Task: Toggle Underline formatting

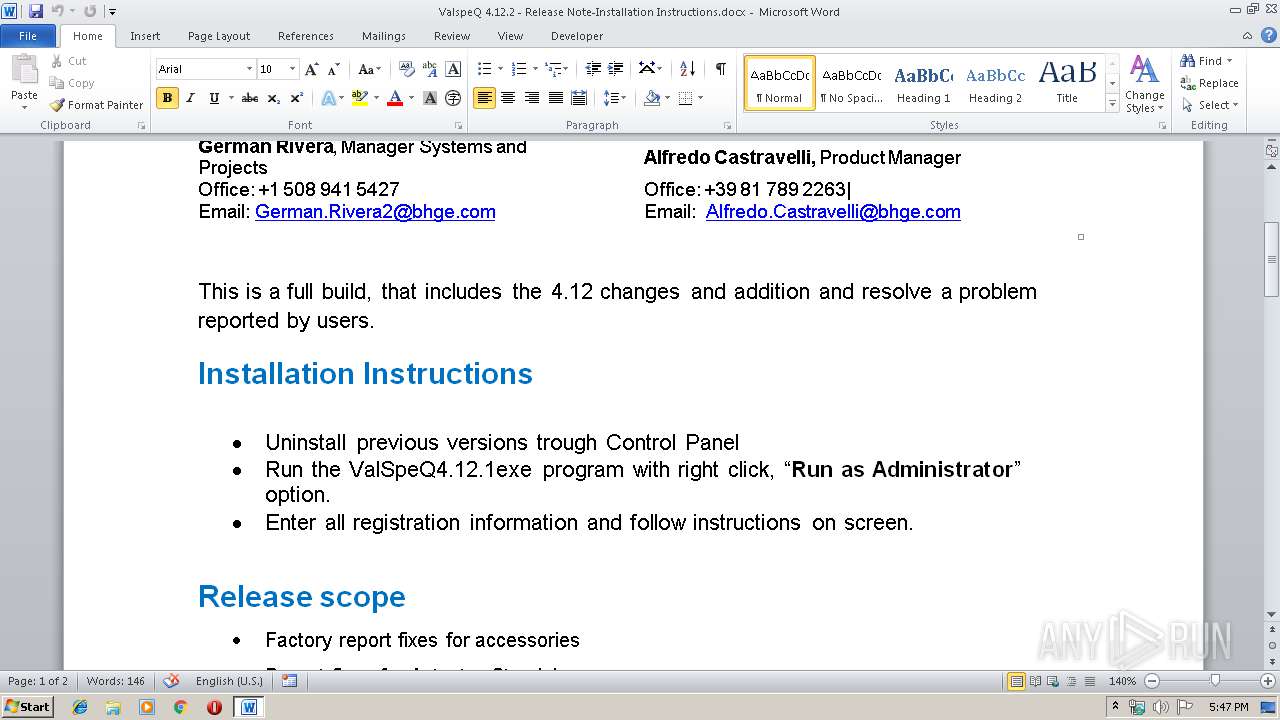Action: 213,98
